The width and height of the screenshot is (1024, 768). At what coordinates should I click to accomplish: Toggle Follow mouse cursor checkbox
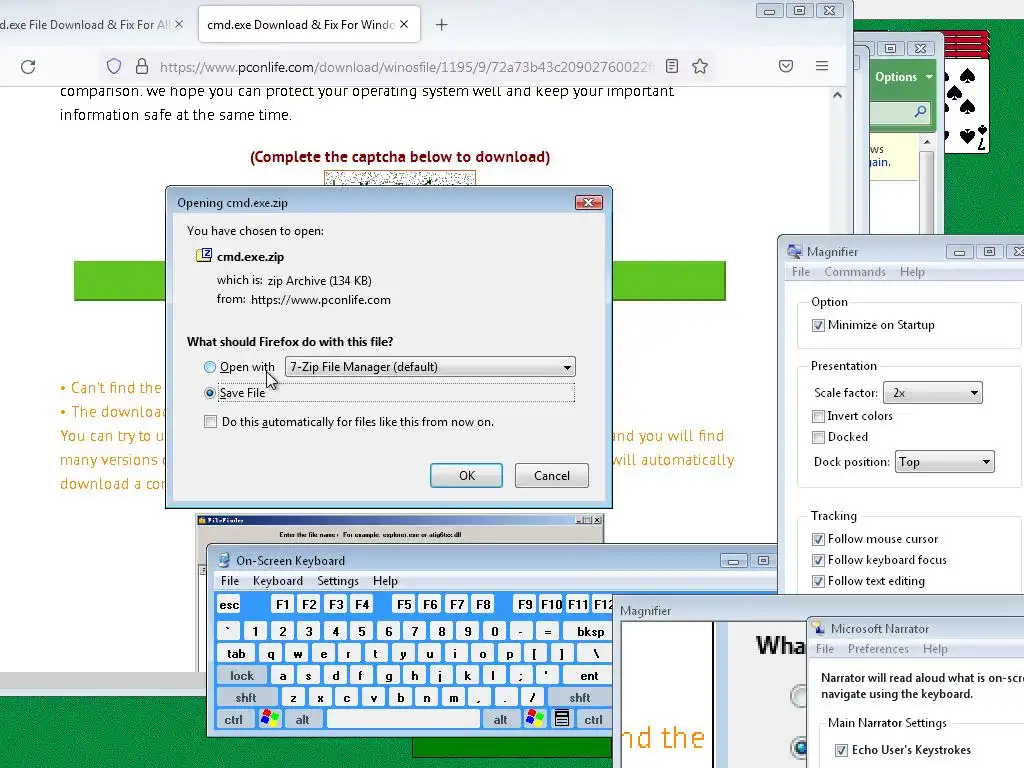click(x=818, y=539)
